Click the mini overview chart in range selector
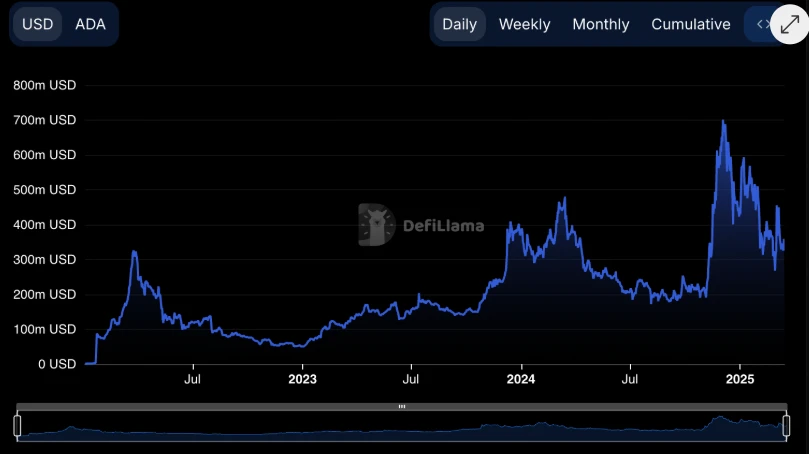Screen dimensions: 809x454 [x=400, y=428]
